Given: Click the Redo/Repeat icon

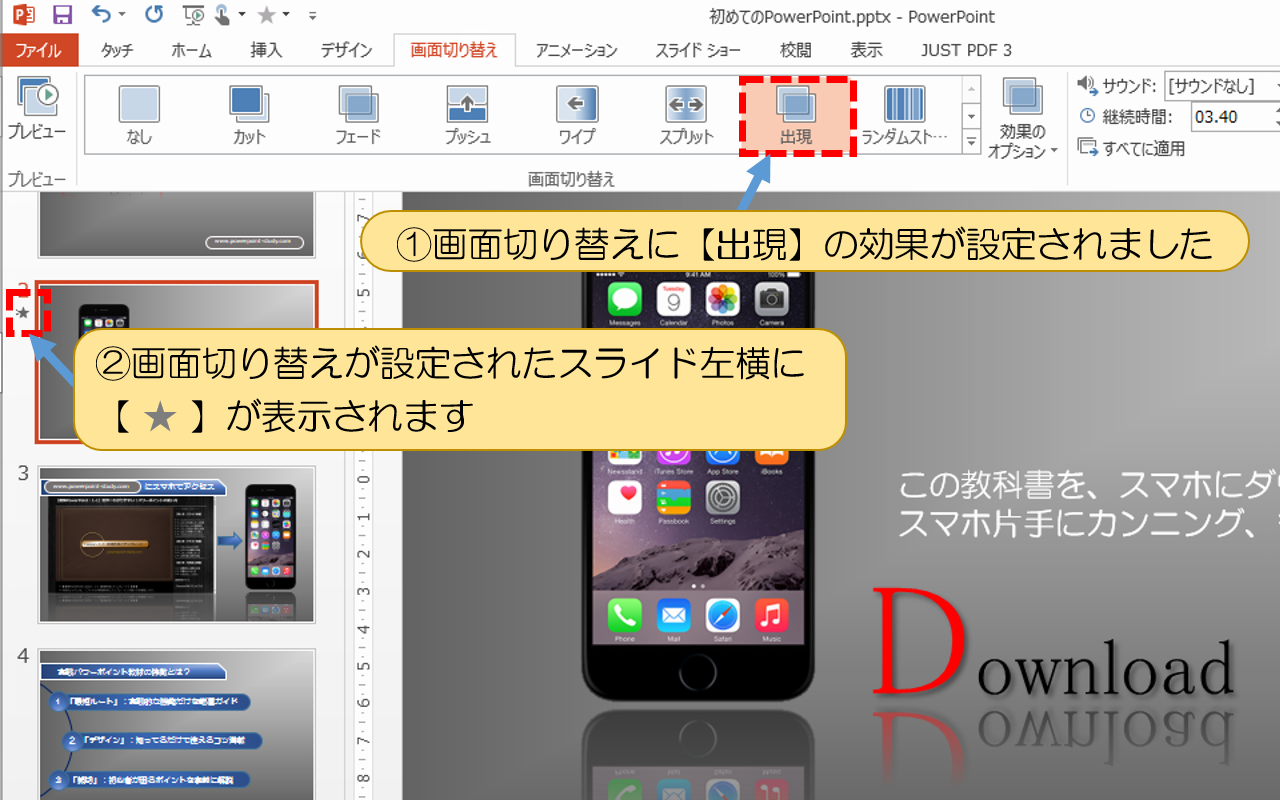Looking at the screenshot, I should tap(153, 15).
